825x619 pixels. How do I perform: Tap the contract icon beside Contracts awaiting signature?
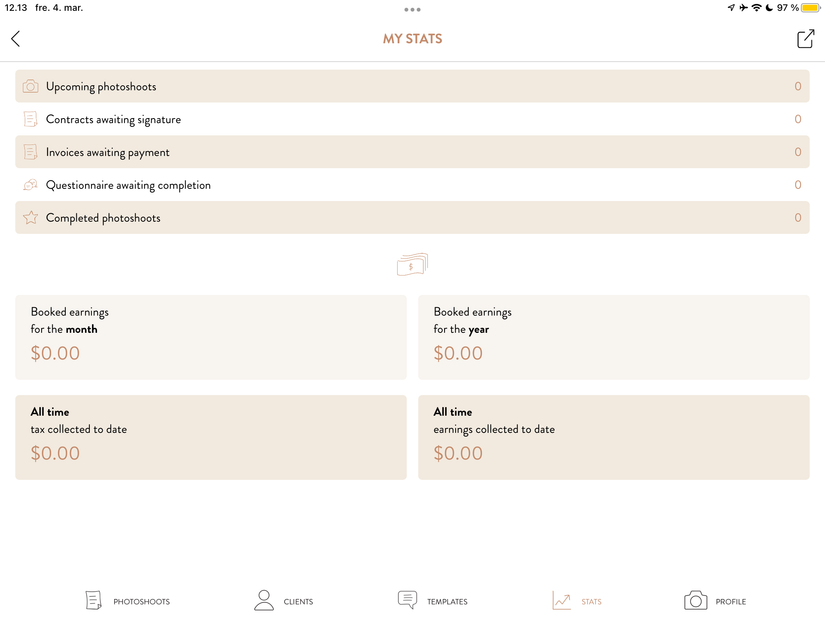pos(30,120)
